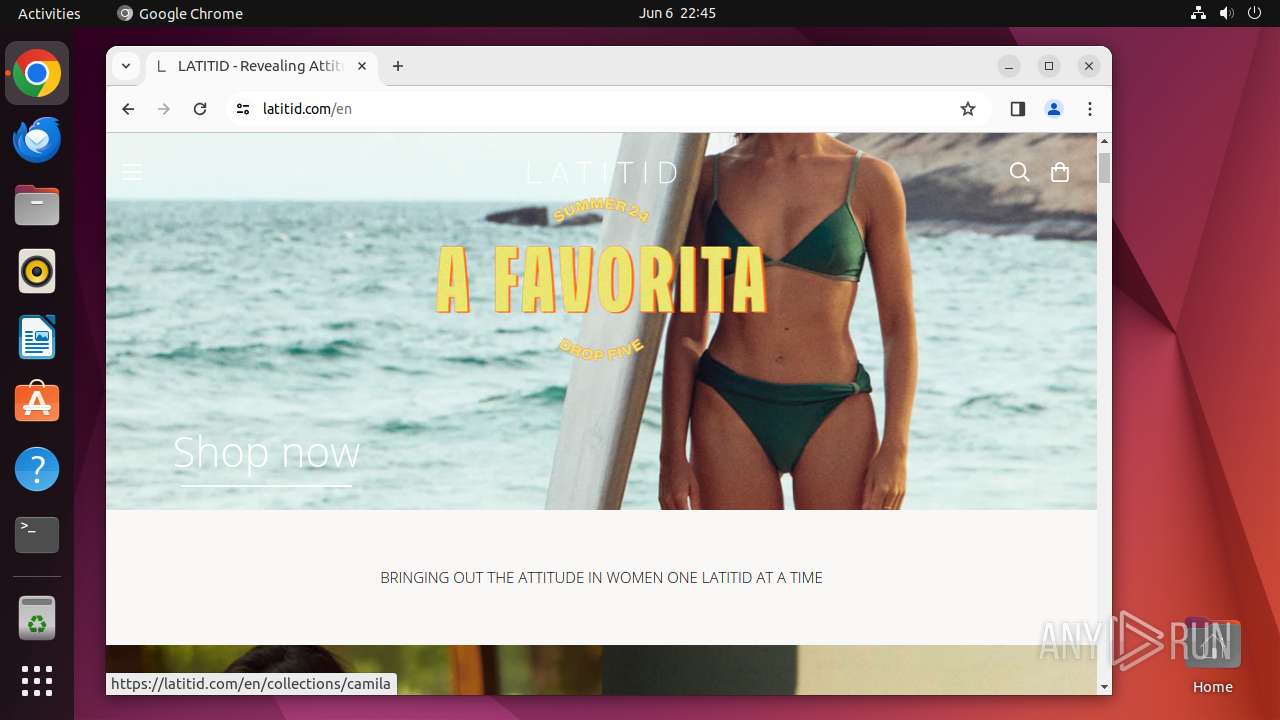Click the page scrollbar up arrow
Viewport: 1280px width, 720px height.
pos(1104,141)
